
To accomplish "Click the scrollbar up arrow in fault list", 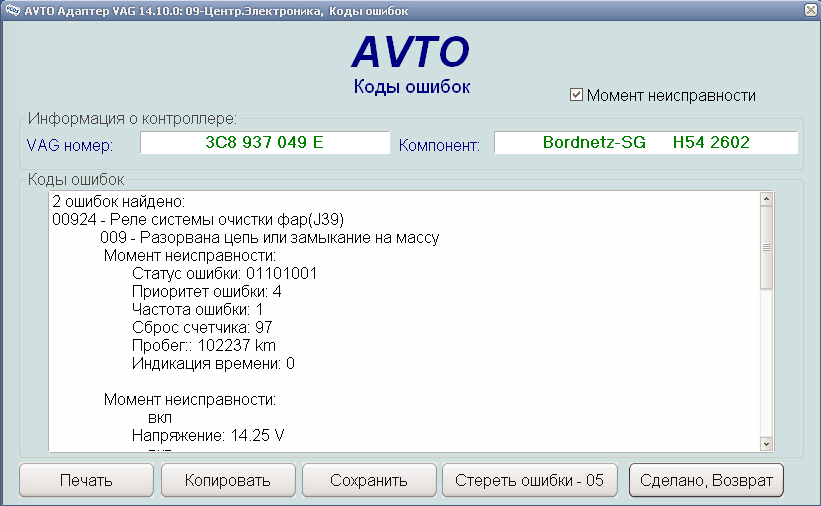I will coord(766,199).
